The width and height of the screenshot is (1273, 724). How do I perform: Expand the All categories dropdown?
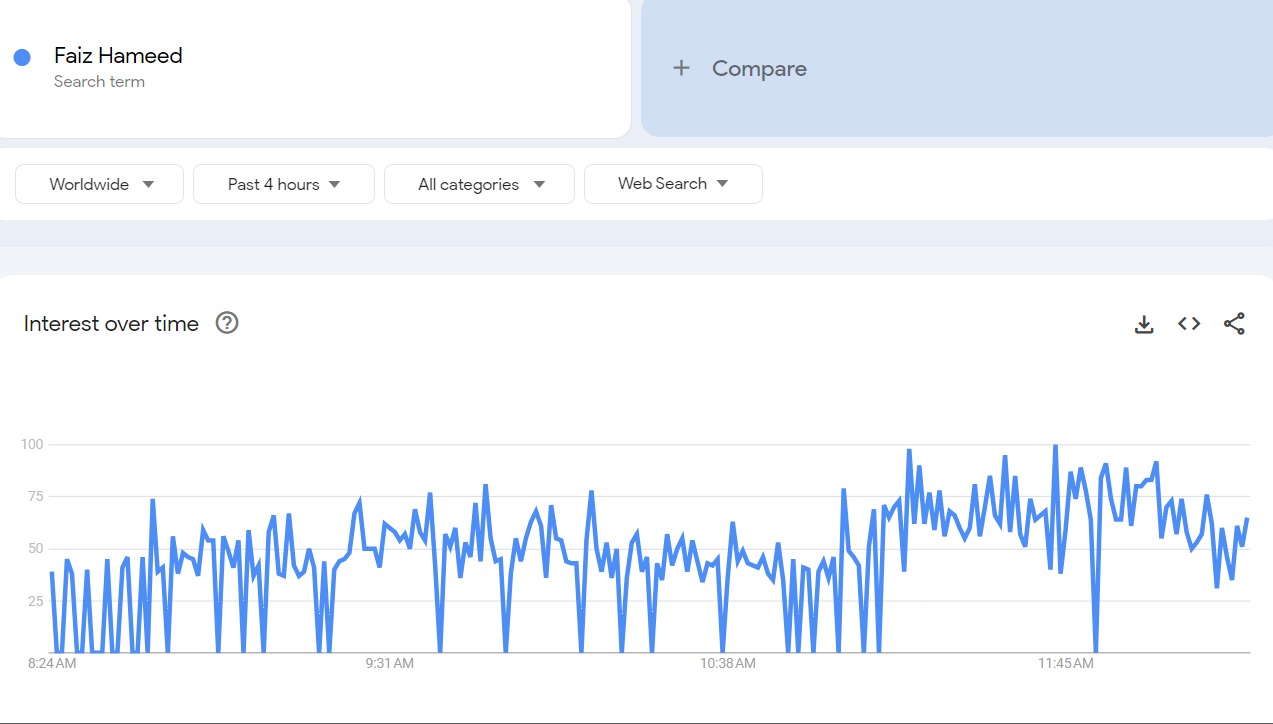coord(480,184)
